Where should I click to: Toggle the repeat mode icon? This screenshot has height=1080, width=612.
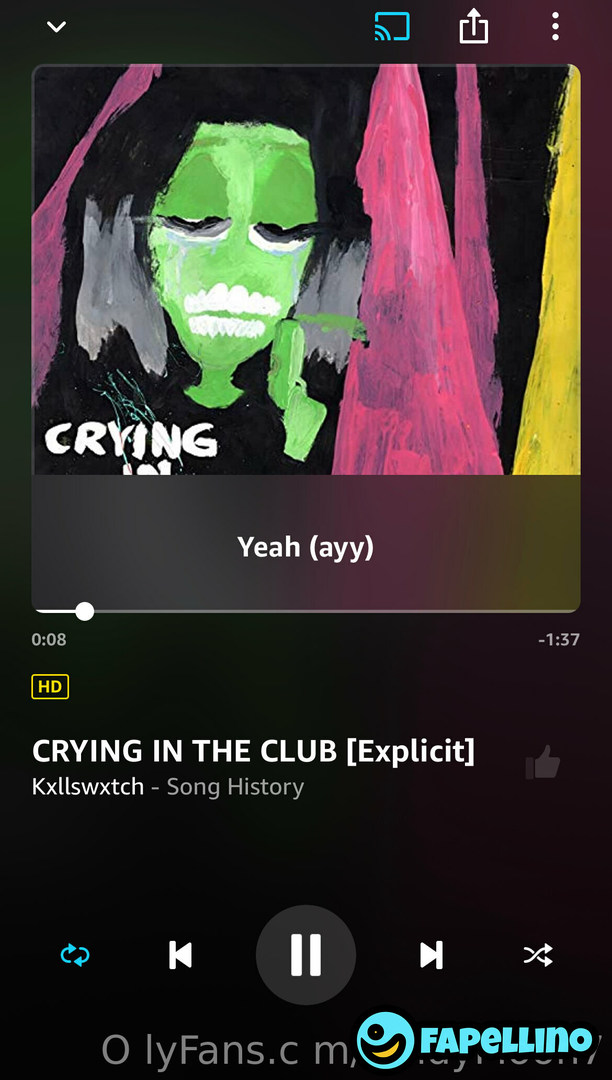75,955
